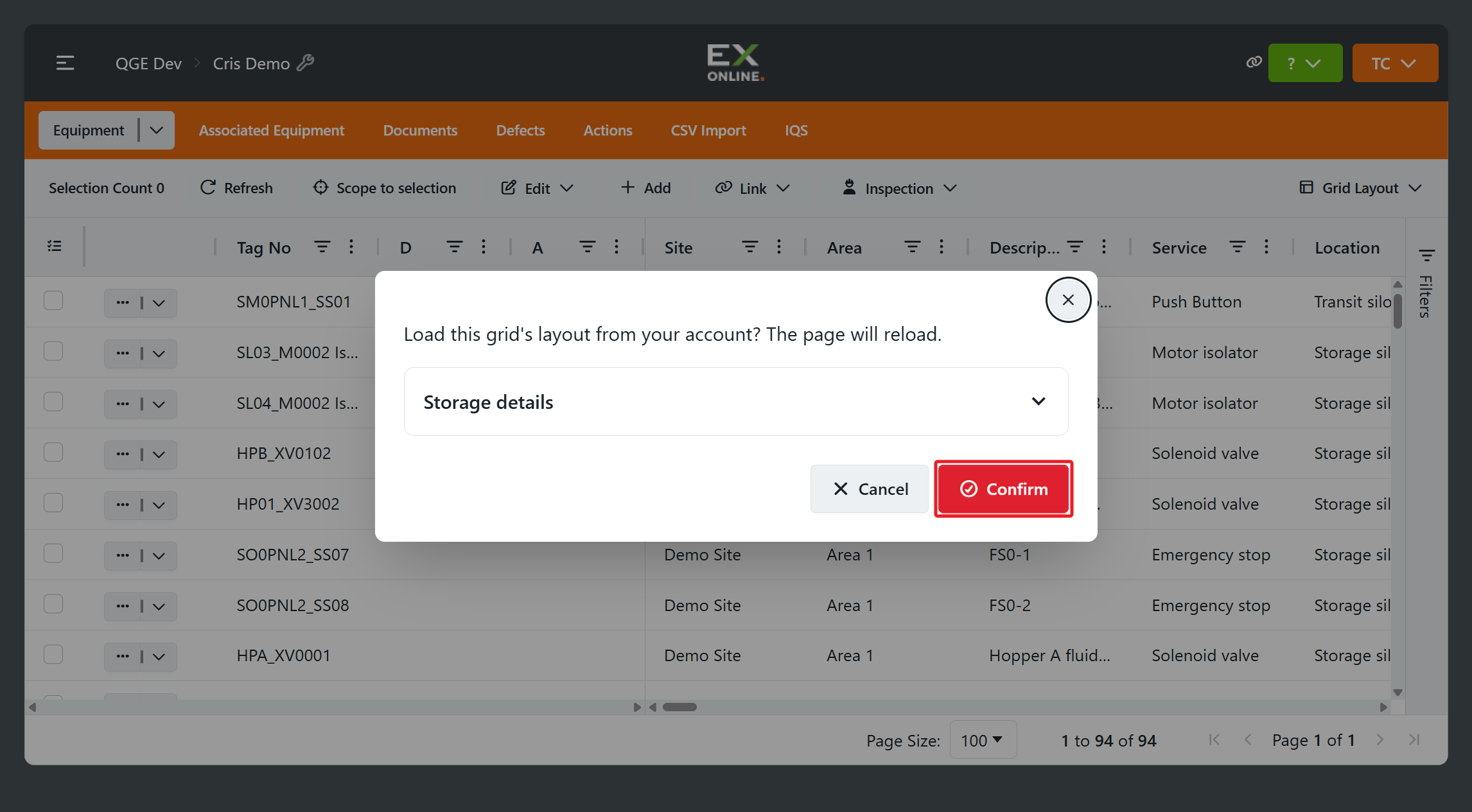
Task: Select the checkbox for SM0PNL1_SS01
Action: pyautogui.click(x=53, y=300)
